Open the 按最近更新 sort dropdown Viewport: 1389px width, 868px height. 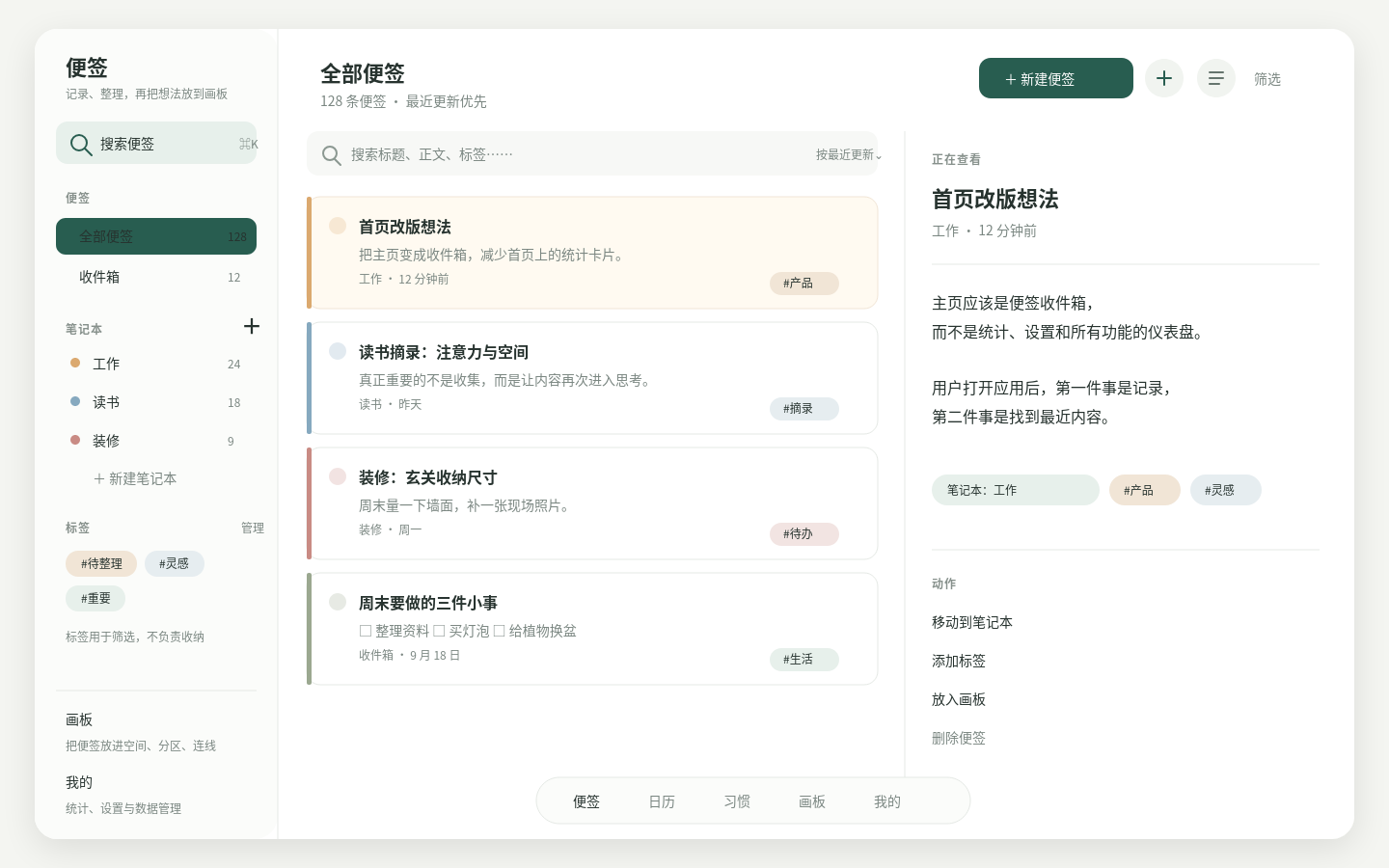pos(849,154)
